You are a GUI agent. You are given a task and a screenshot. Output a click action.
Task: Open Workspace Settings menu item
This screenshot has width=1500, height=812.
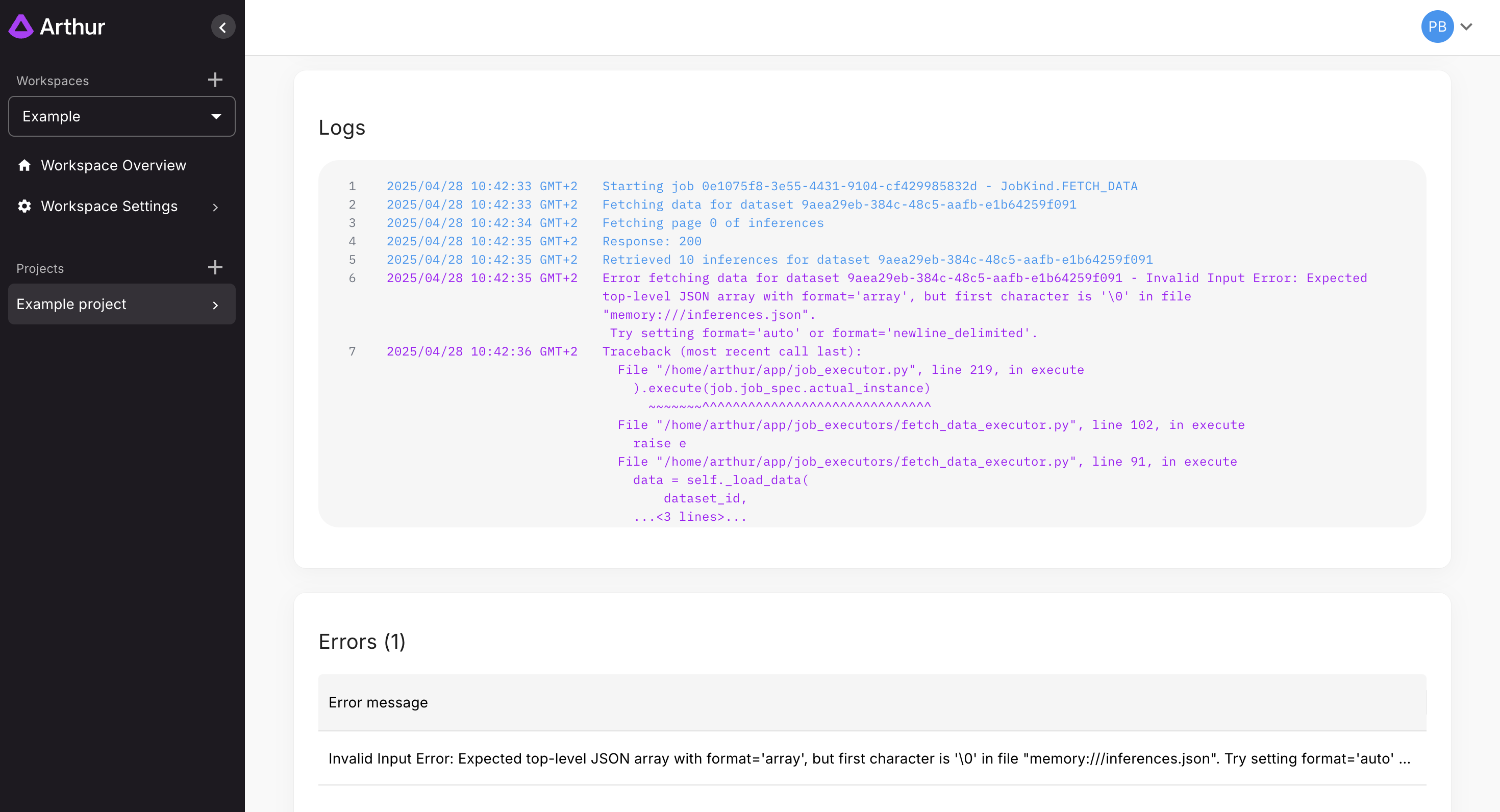109,206
